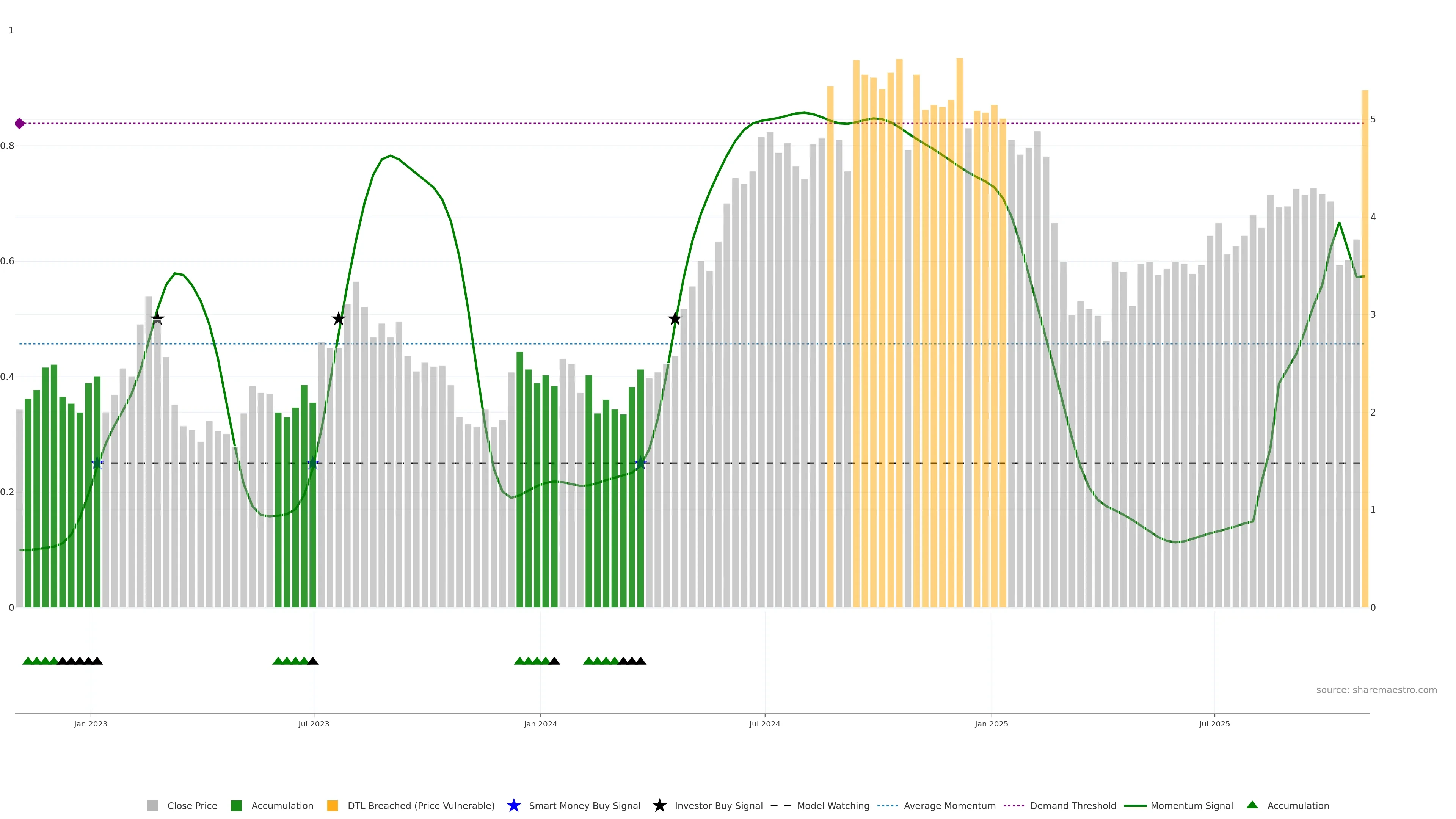Viewport: 1456px width, 819px height.
Task: Click the Jul 2025 x-axis label
Action: 1214,723
